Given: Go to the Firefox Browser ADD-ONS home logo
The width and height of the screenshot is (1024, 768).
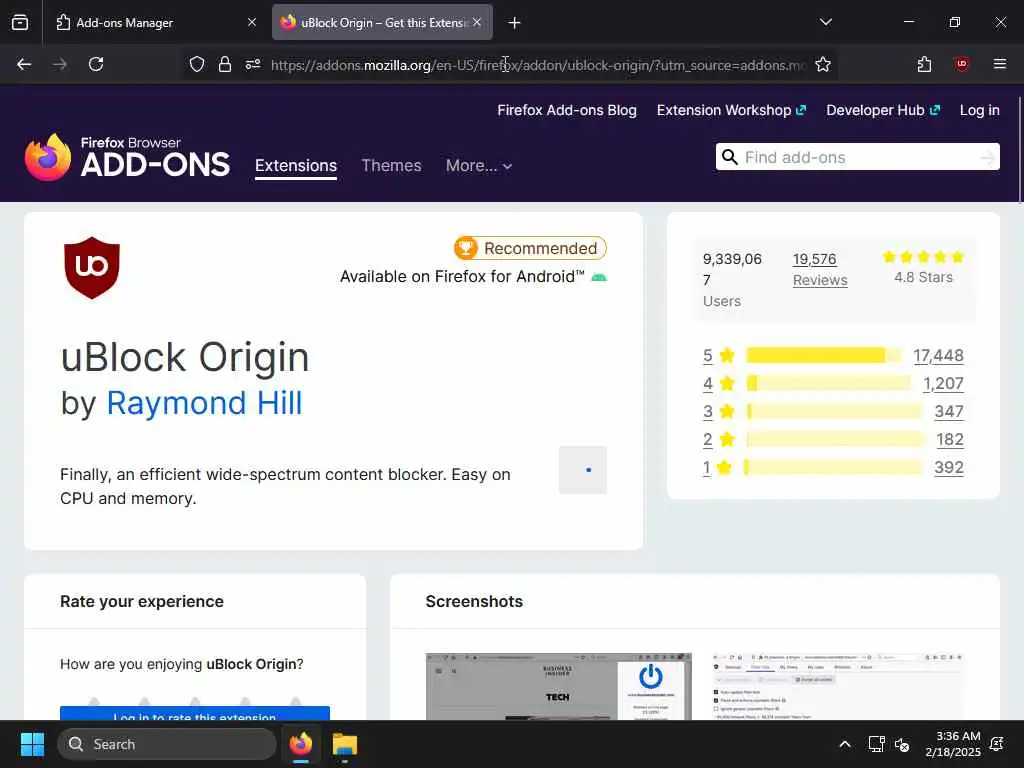Looking at the screenshot, I should (127, 157).
